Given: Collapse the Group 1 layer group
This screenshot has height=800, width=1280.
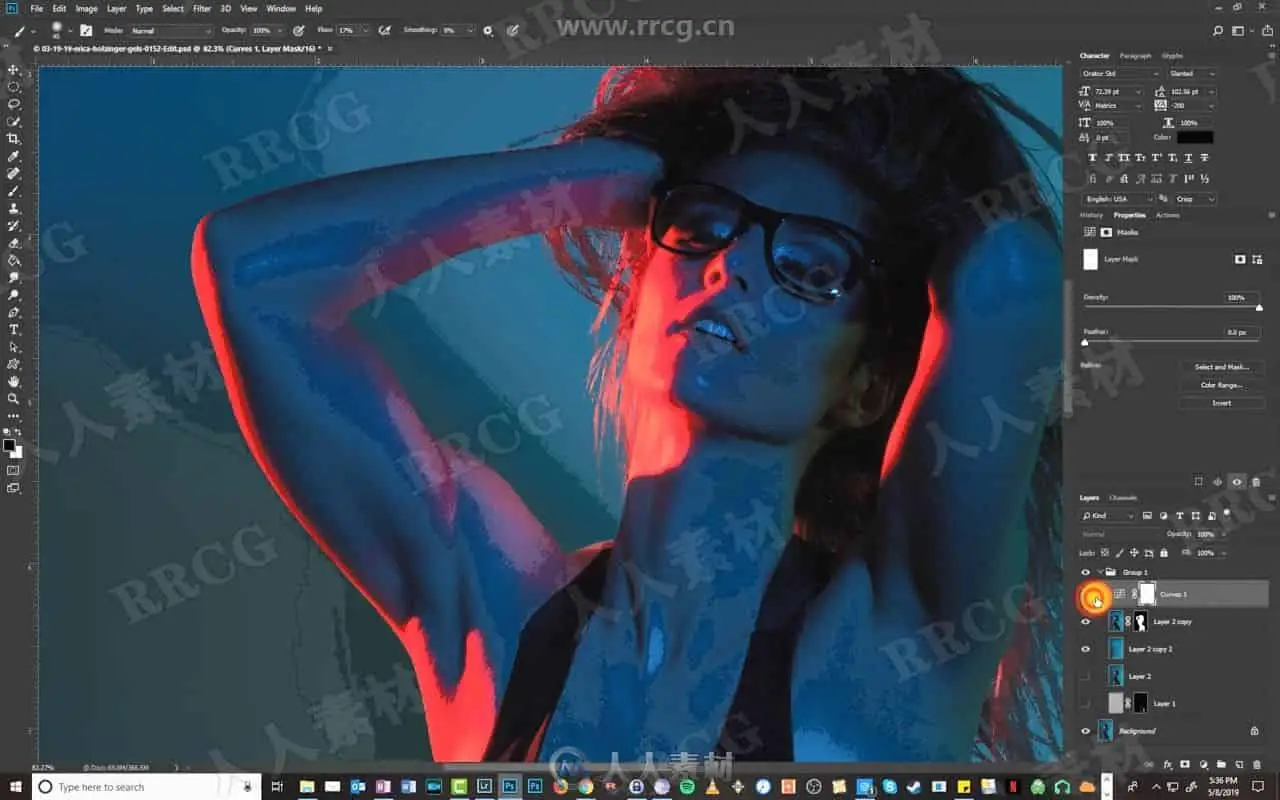Looking at the screenshot, I should coord(1100,572).
